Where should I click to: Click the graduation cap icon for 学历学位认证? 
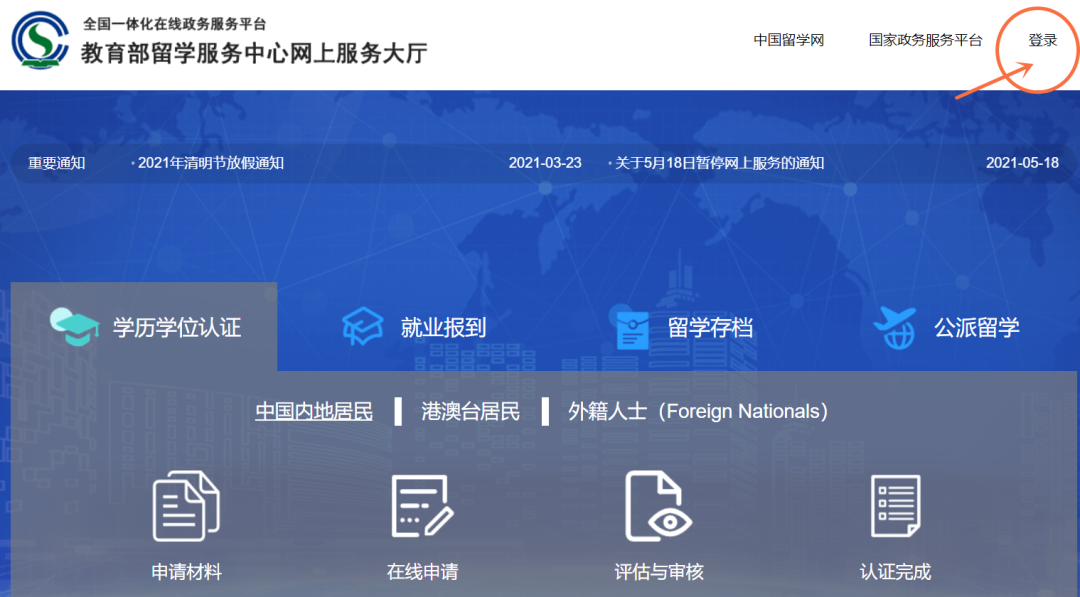point(75,327)
